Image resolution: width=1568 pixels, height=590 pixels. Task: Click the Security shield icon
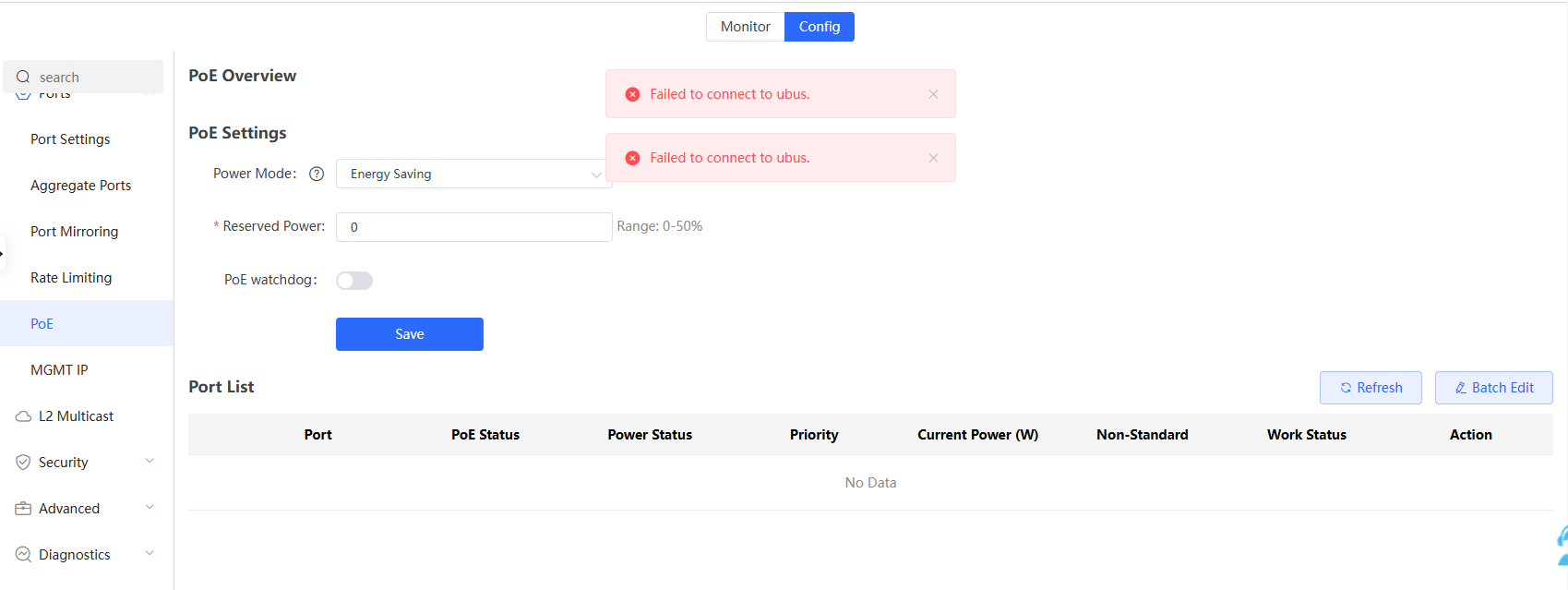(23, 463)
